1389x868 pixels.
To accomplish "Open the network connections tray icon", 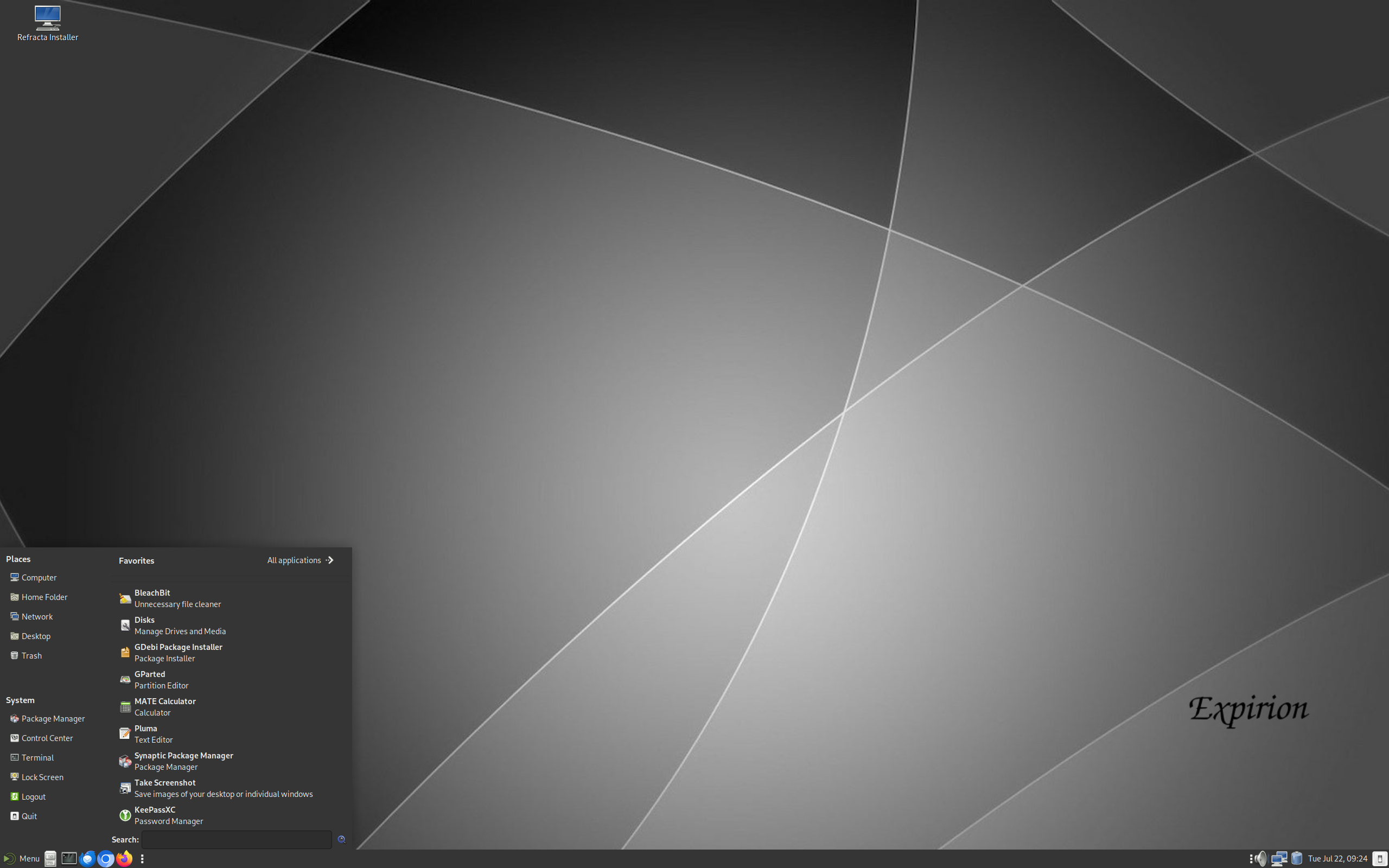I will tap(1279, 859).
